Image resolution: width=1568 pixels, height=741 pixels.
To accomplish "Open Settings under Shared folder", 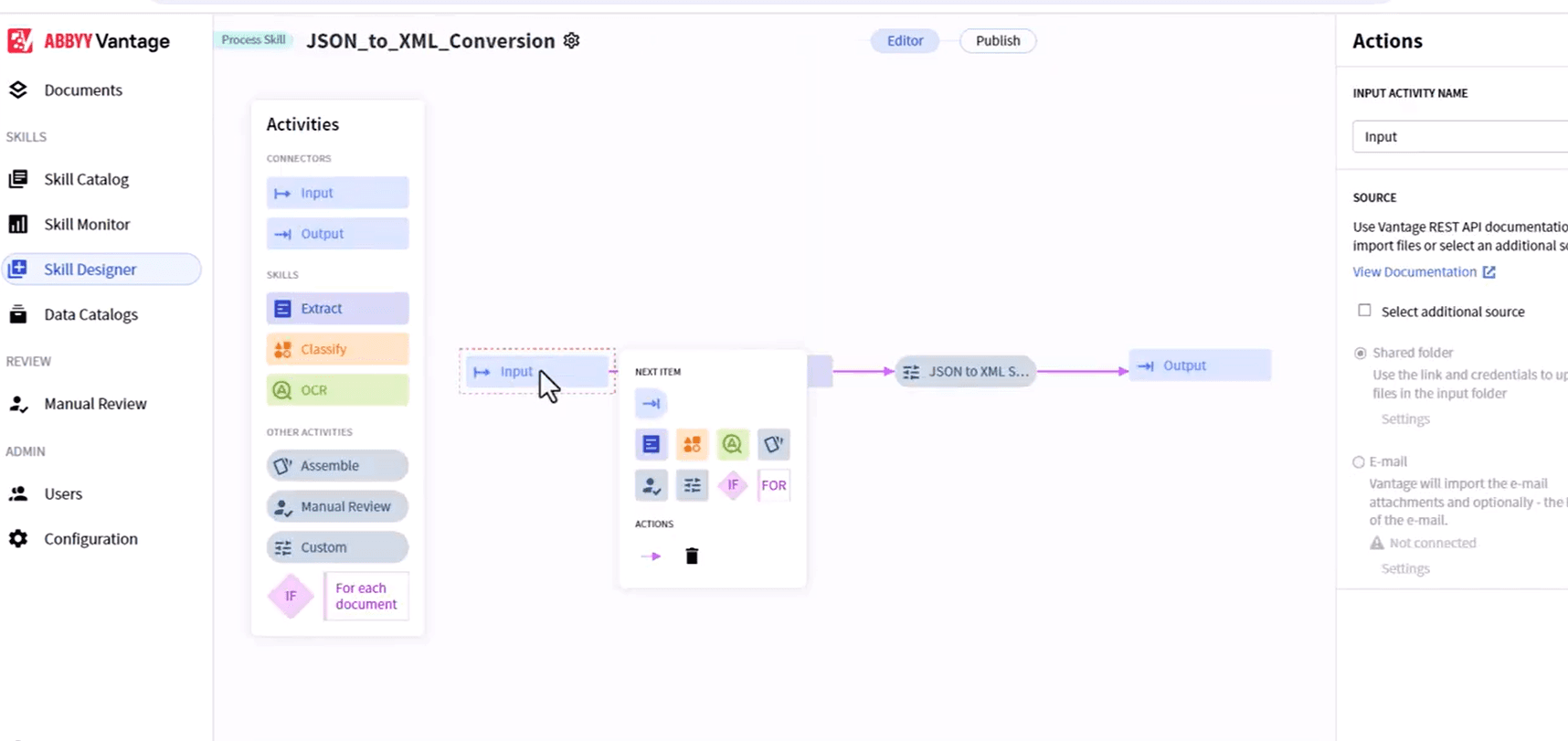I will click(1405, 418).
